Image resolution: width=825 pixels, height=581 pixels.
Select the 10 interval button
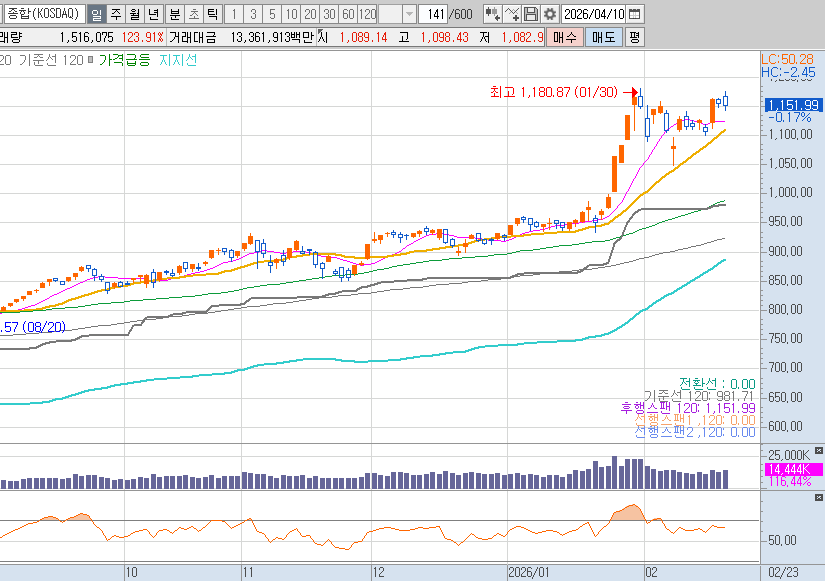click(291, 14)
